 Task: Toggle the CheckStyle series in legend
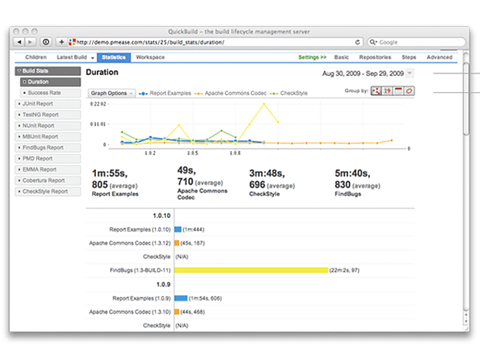click(288, 93)
